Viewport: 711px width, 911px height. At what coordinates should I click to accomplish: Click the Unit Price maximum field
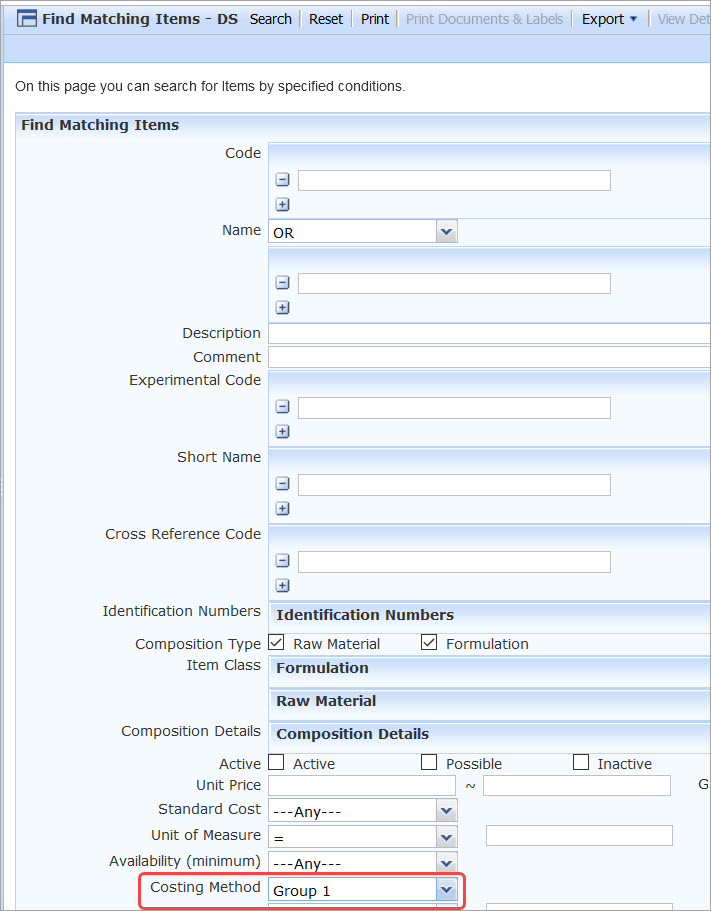(x=577, y=785)
